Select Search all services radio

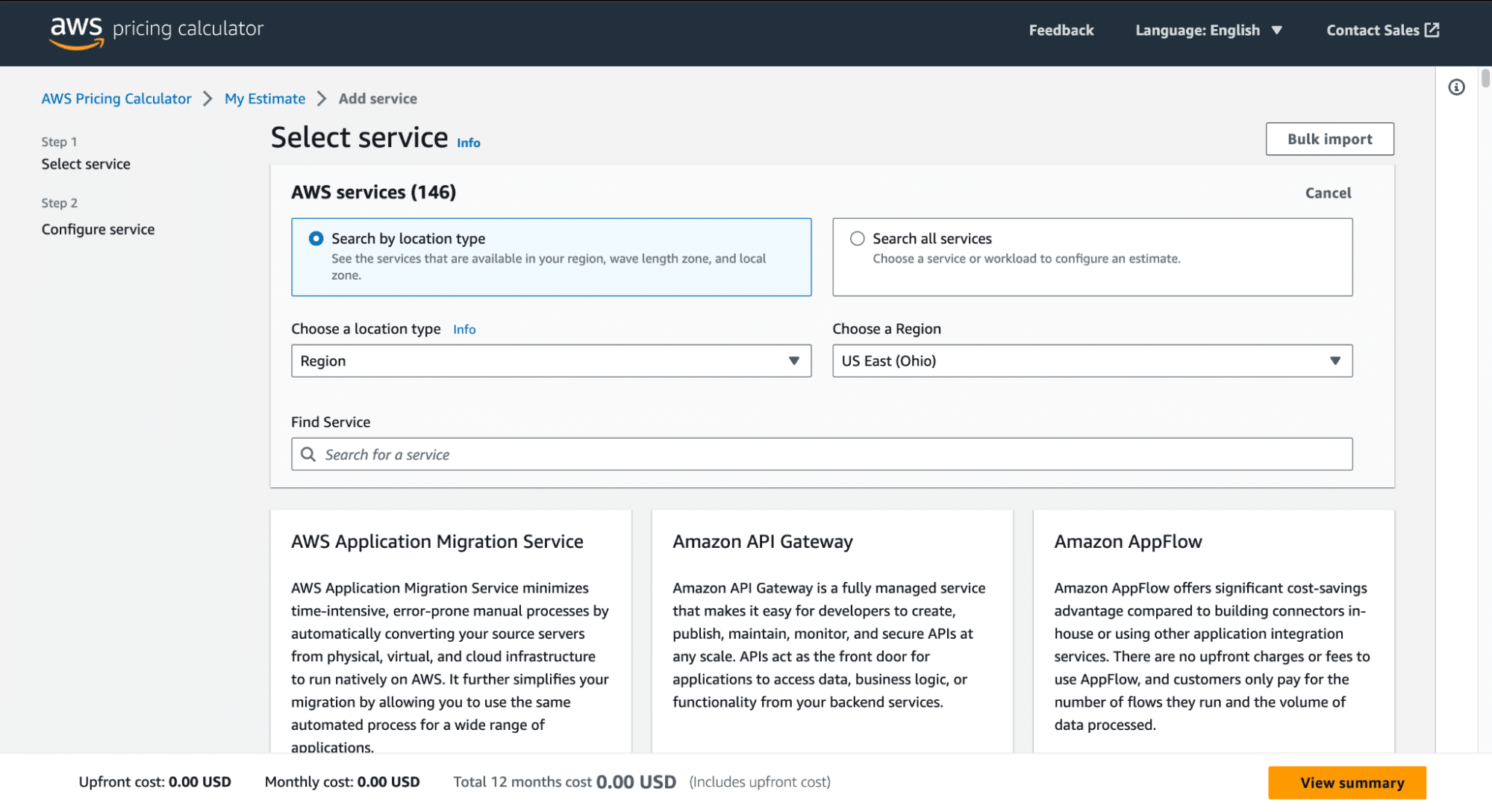click(x=857, y=239)
